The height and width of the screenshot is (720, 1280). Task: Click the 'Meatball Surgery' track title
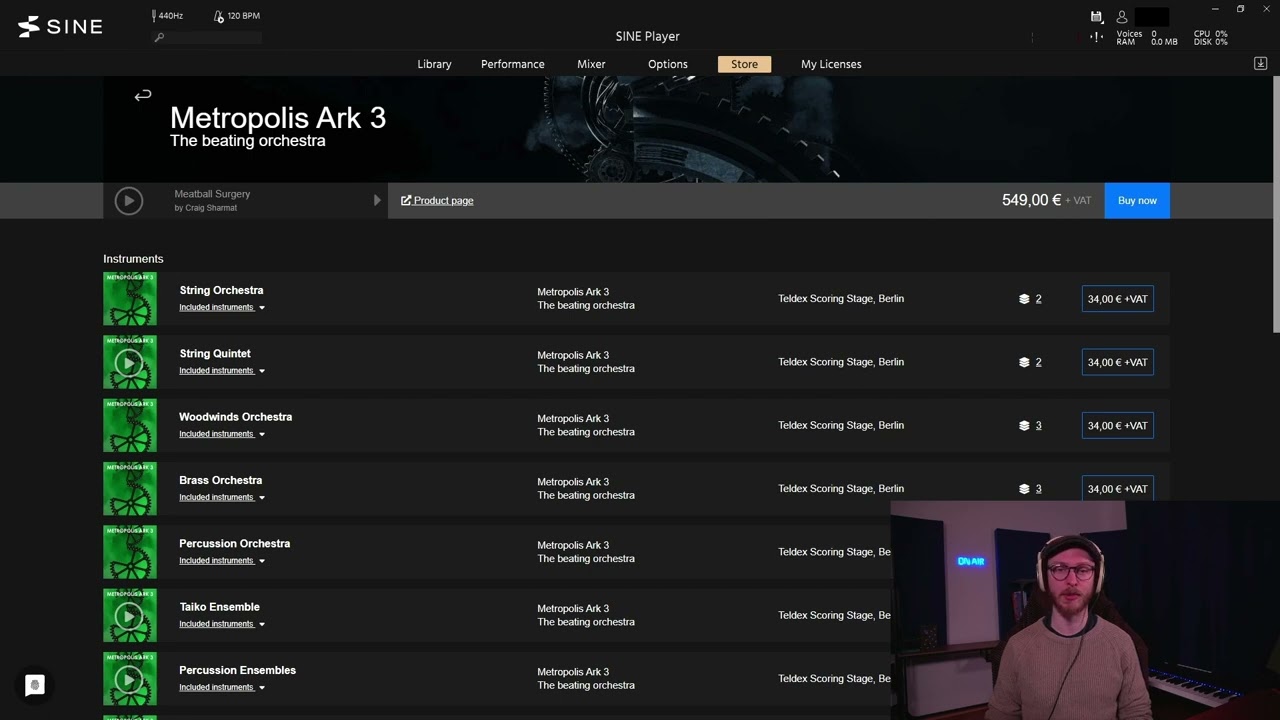(x=212, y=194)
